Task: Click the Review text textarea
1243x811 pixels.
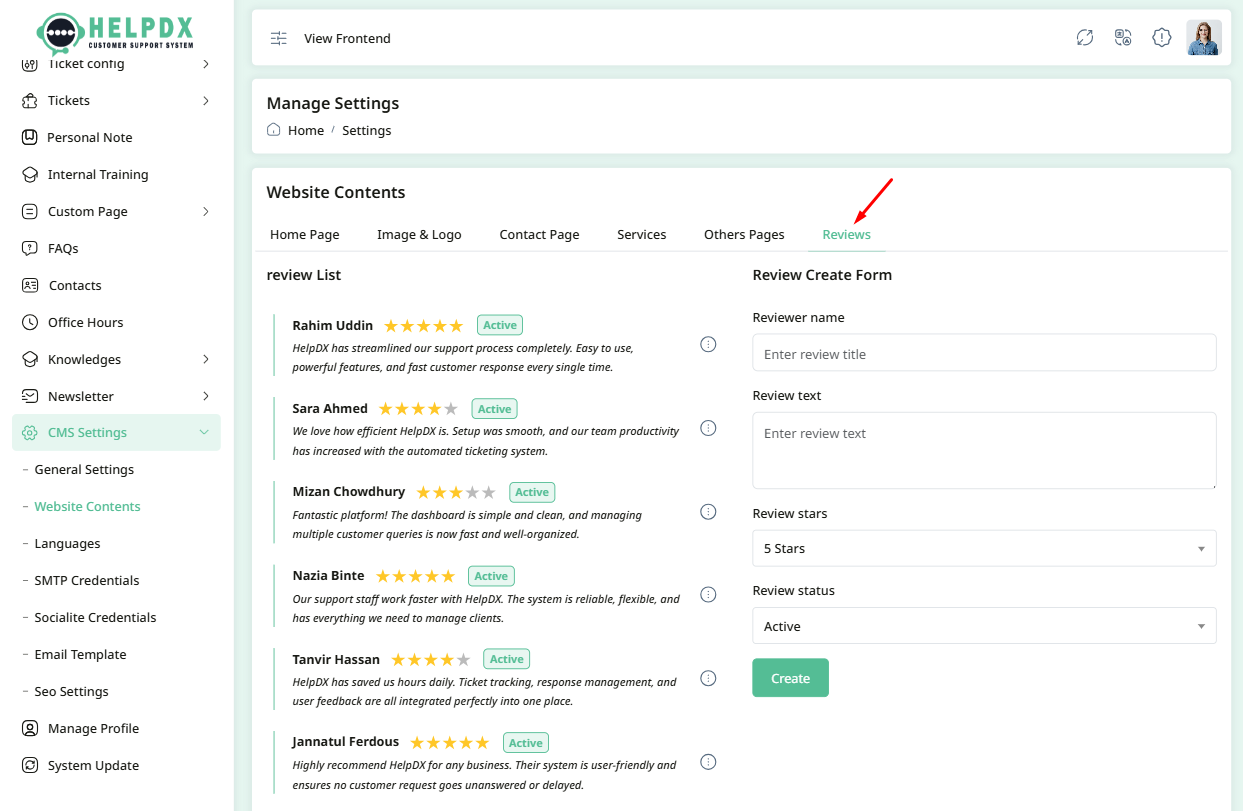Action: click(984, 451)
